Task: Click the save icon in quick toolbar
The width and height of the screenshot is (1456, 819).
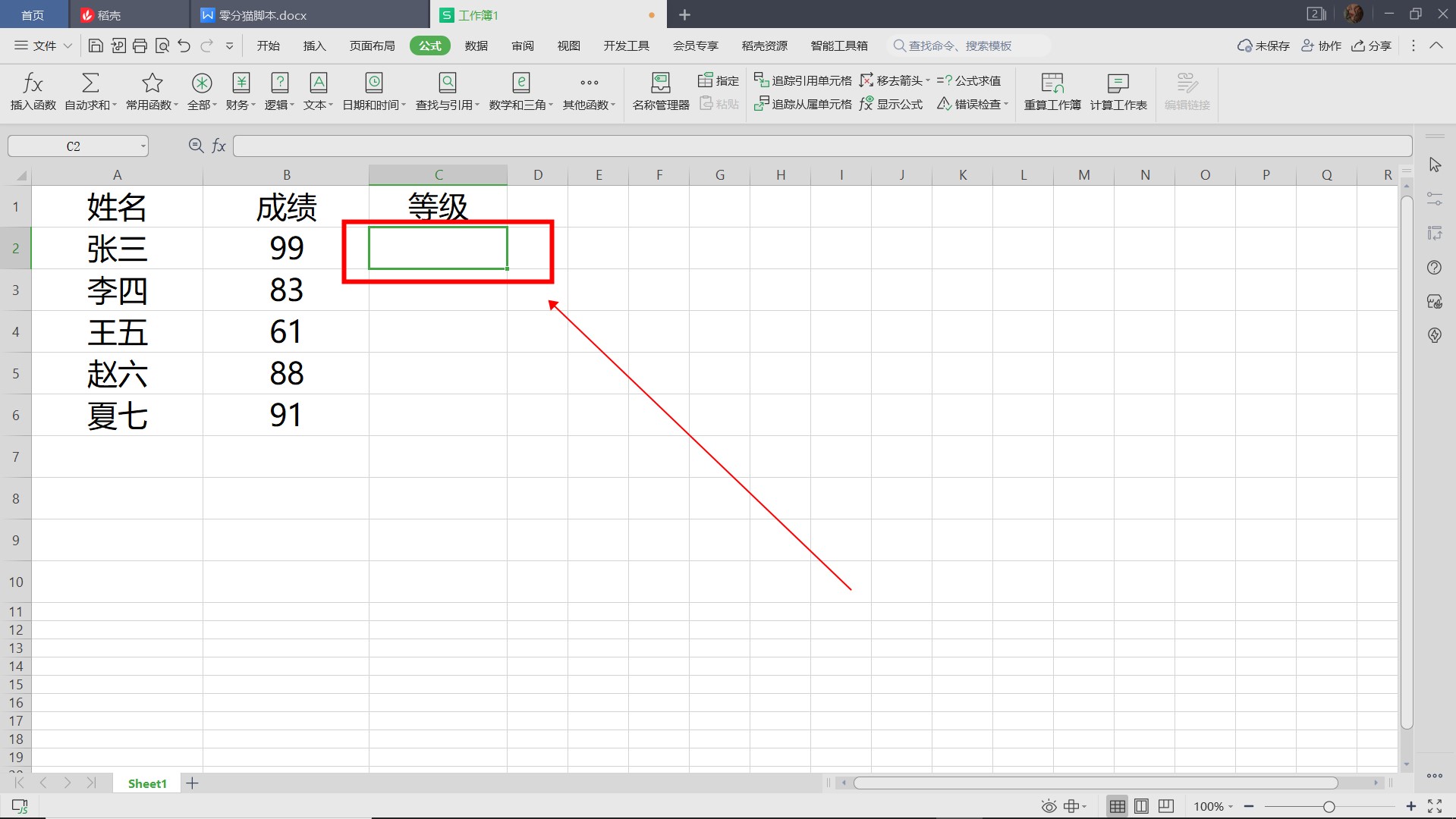Action: pyautogui.click(x=96, y=46)
